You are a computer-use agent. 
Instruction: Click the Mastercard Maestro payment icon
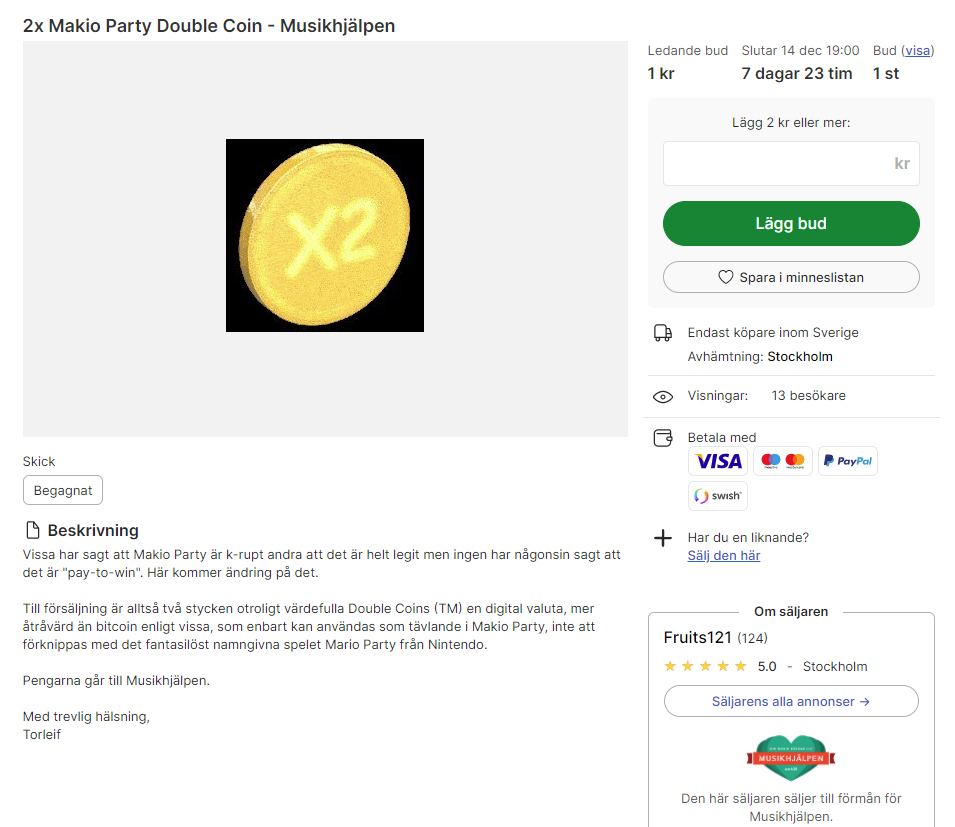click(x=782, y=461)
